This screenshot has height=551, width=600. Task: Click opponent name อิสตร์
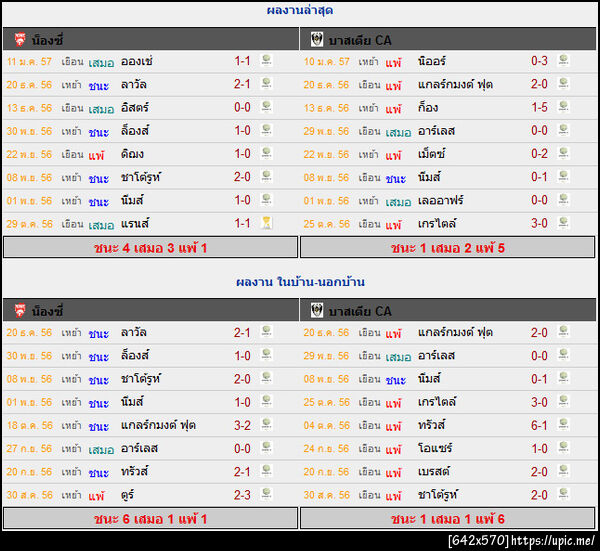pos(135,108)
